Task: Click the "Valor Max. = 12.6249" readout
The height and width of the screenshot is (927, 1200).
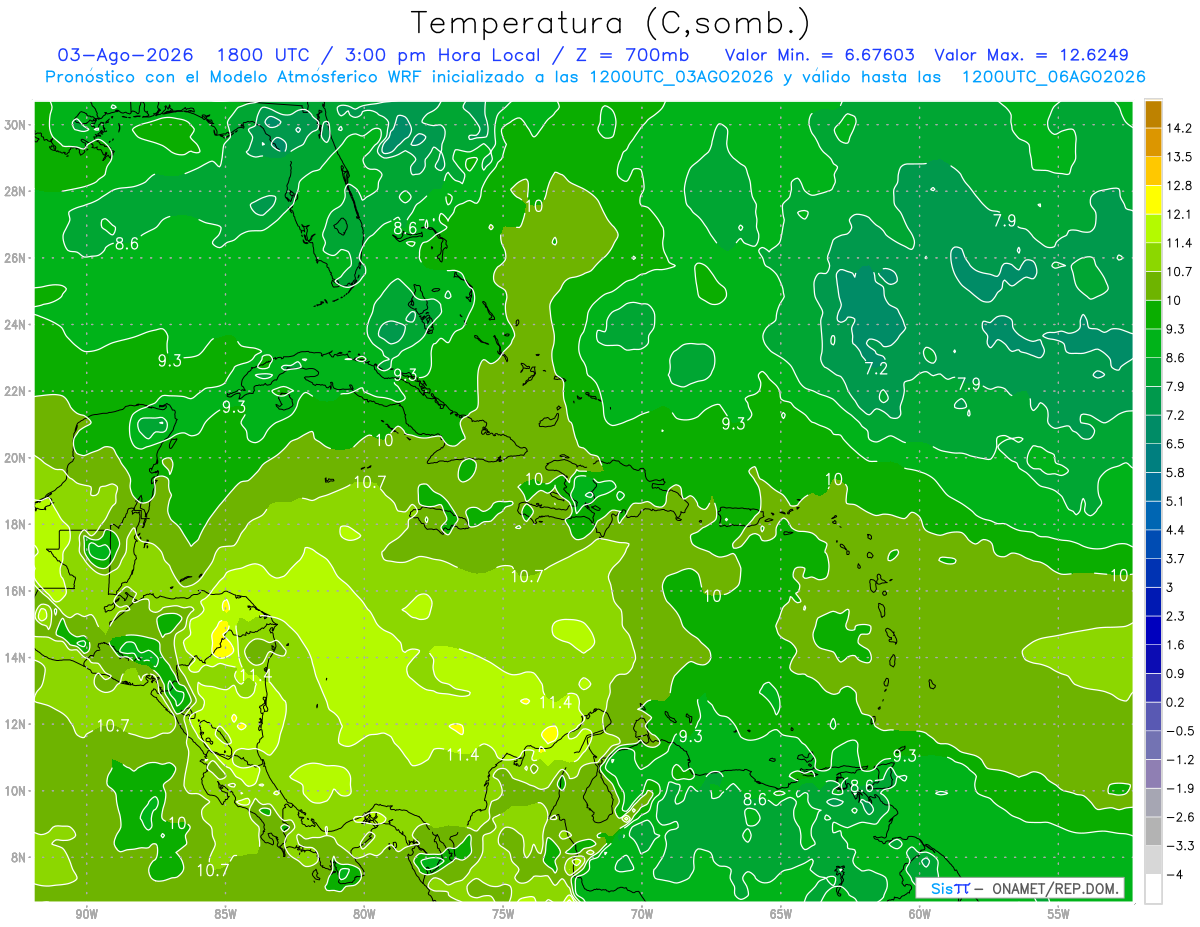Action: (1031, 55)
